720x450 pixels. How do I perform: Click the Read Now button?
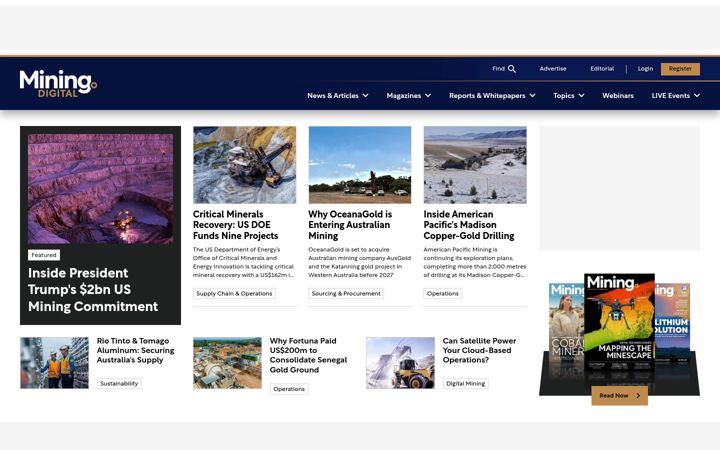[619, 395]
